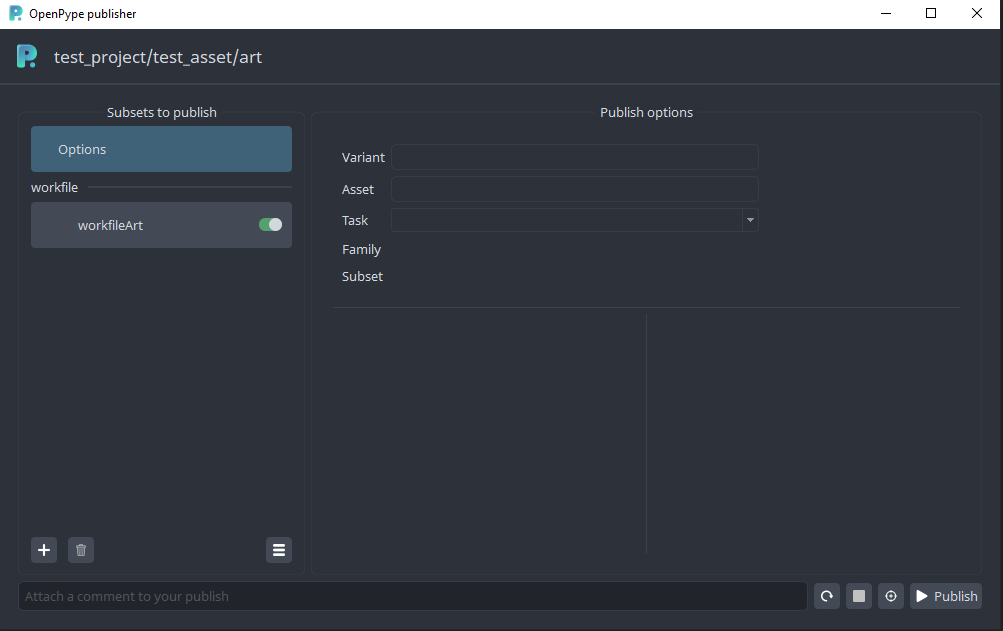The height and width of the screenshot is (631, 1003).
Task: Toggle the workfileArt switch off
Action: click(270, 225)
